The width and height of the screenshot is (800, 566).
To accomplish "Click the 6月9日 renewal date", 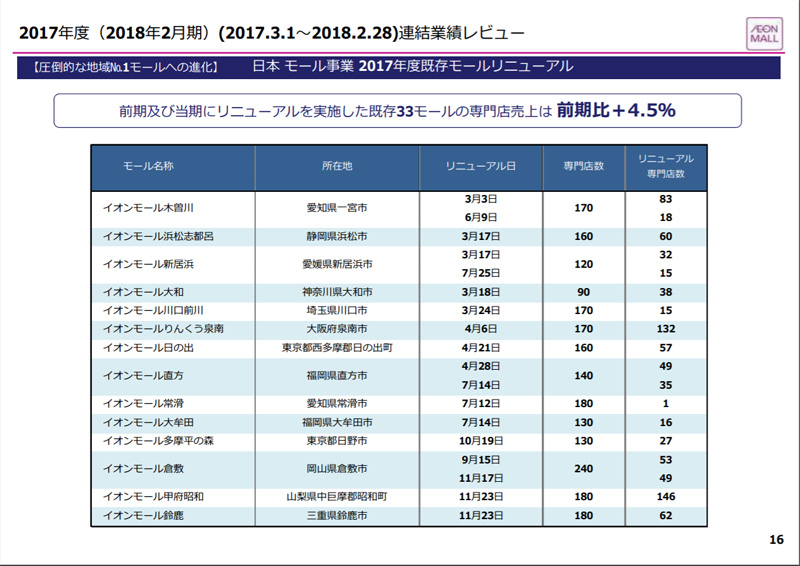I will [481, 217].
